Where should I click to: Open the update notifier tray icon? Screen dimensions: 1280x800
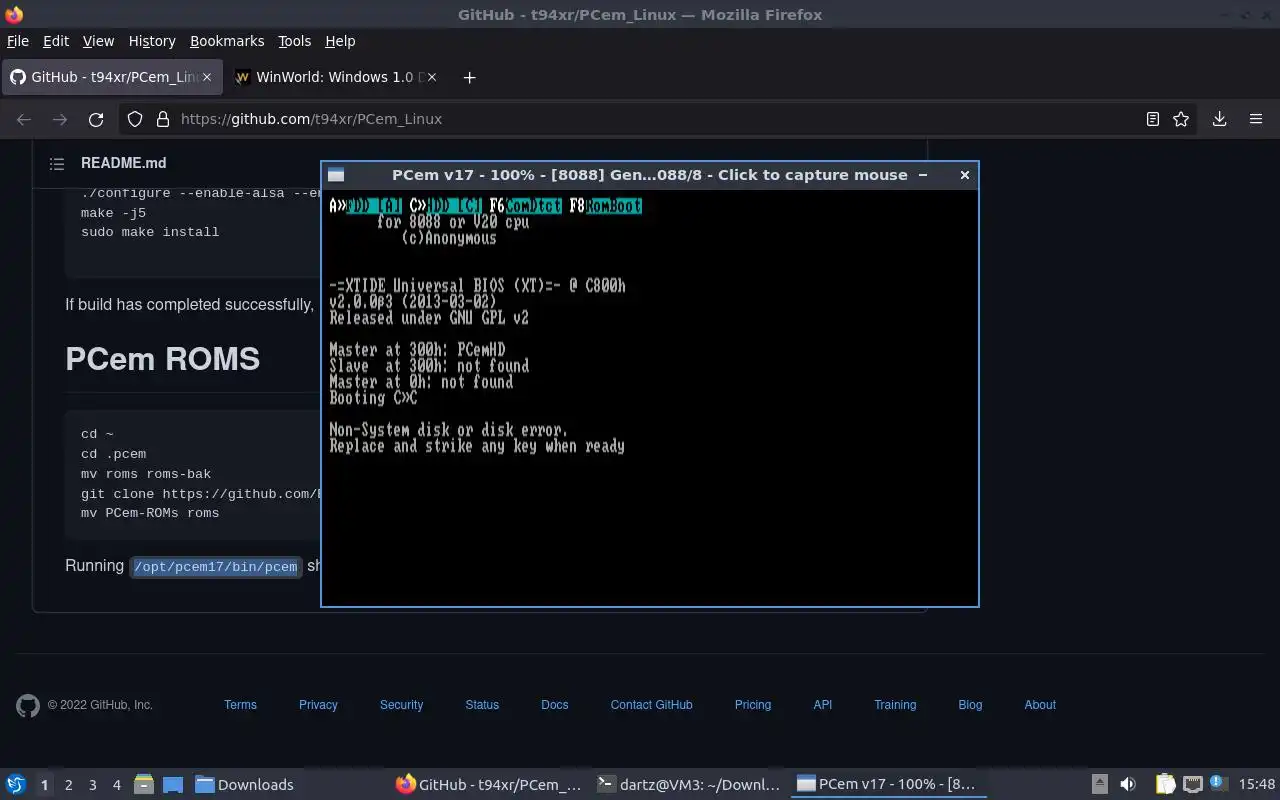coord(1218,784)
